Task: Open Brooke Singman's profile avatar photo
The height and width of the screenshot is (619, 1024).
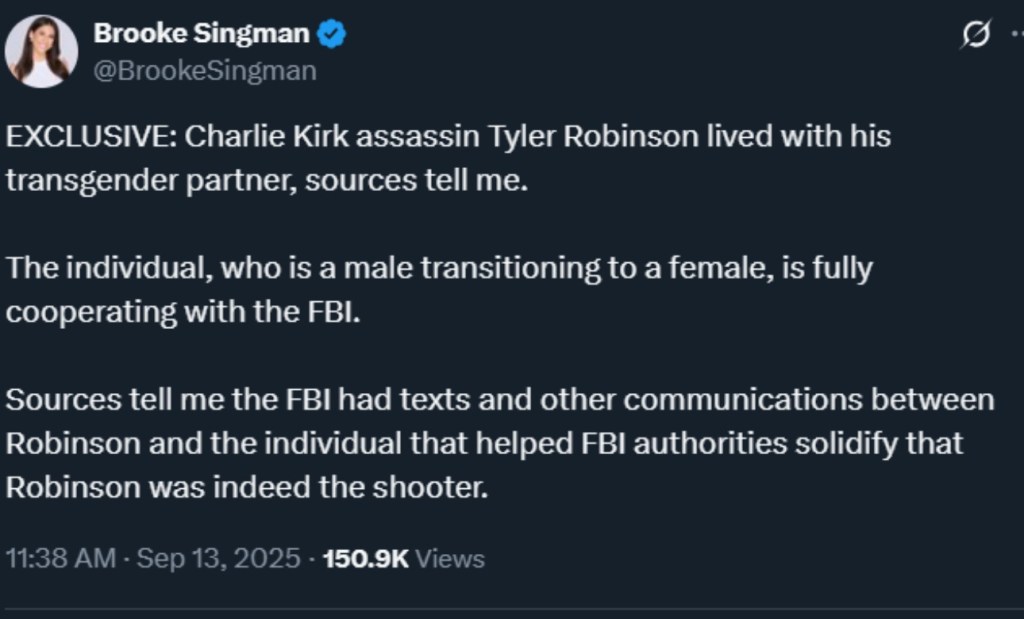Action: click(41, 51)
